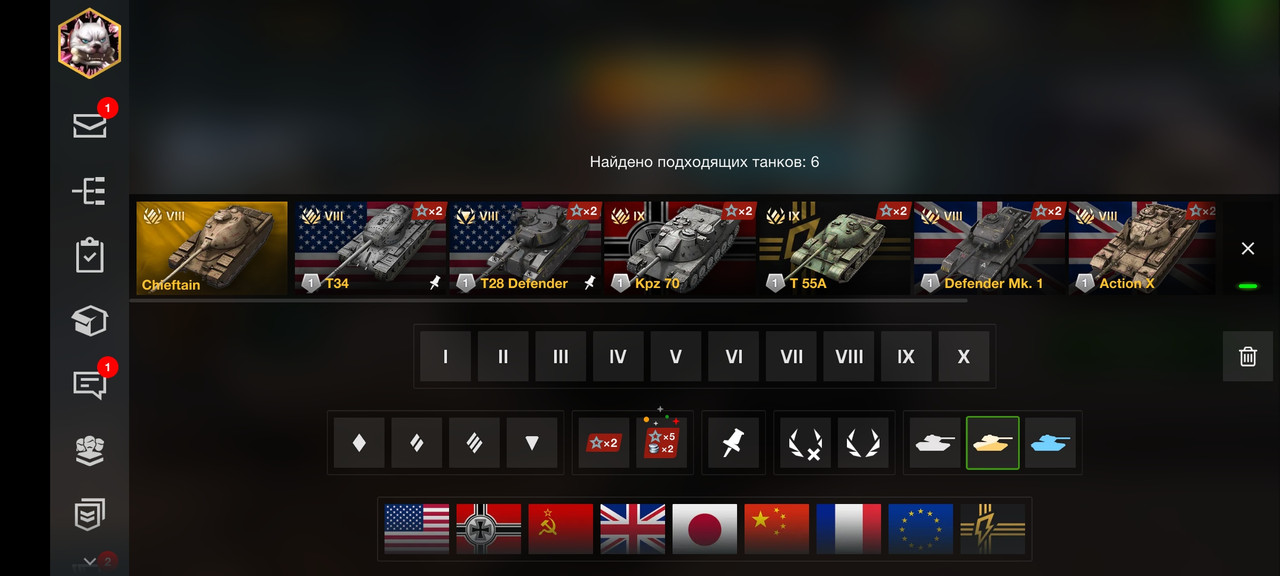Toggle the tank destroyer inverted triangle filter
This screenshot has width=1280, height=576.
tap(532, 442)
